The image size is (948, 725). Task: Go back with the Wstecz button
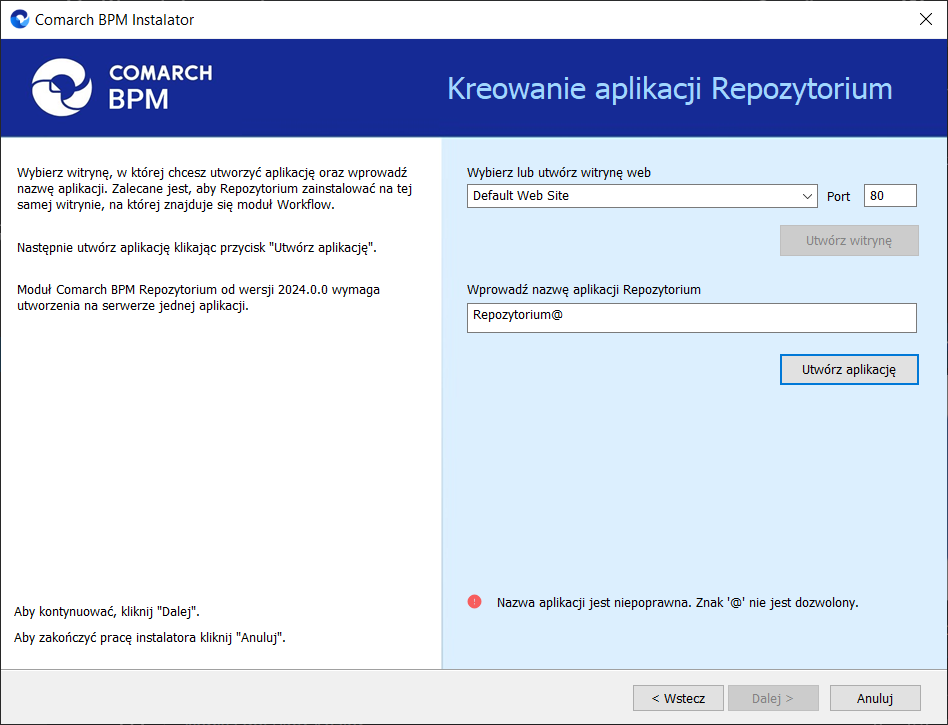(678, 698)
